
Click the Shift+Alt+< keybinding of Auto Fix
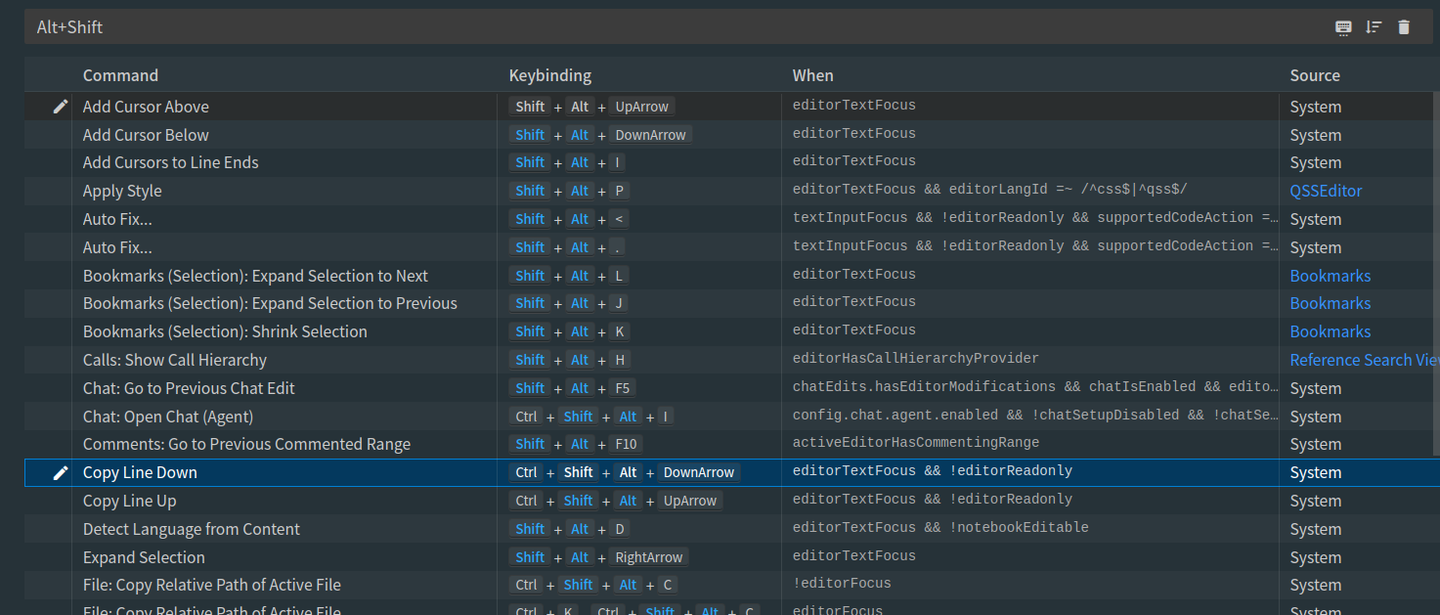[570, 219]
